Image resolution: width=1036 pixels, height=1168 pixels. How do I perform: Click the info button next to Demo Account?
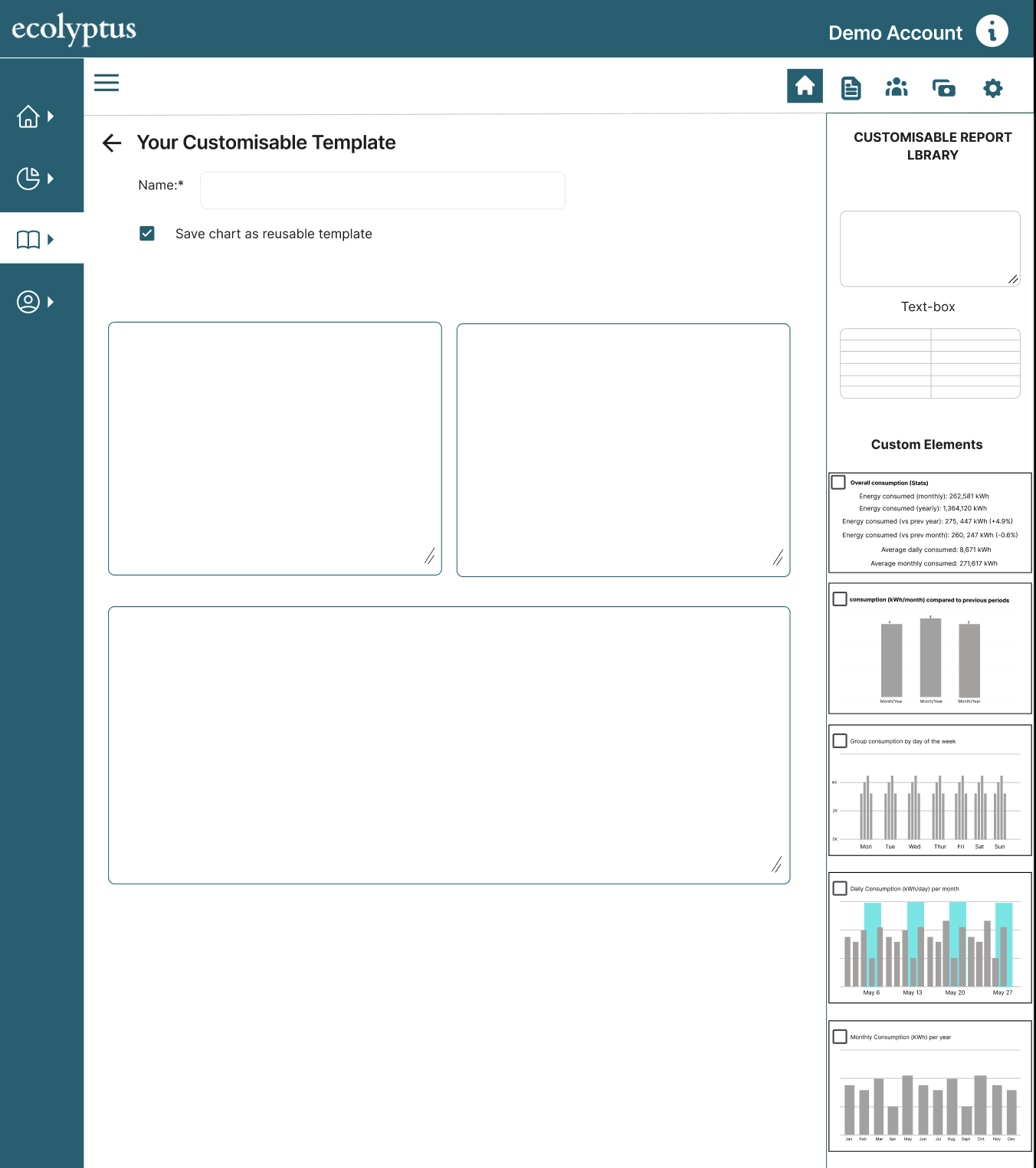[992, 30]
